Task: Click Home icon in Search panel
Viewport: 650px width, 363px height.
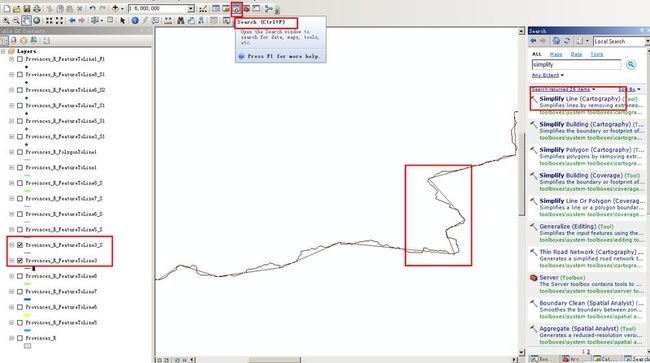Action: tap(556, 41)
